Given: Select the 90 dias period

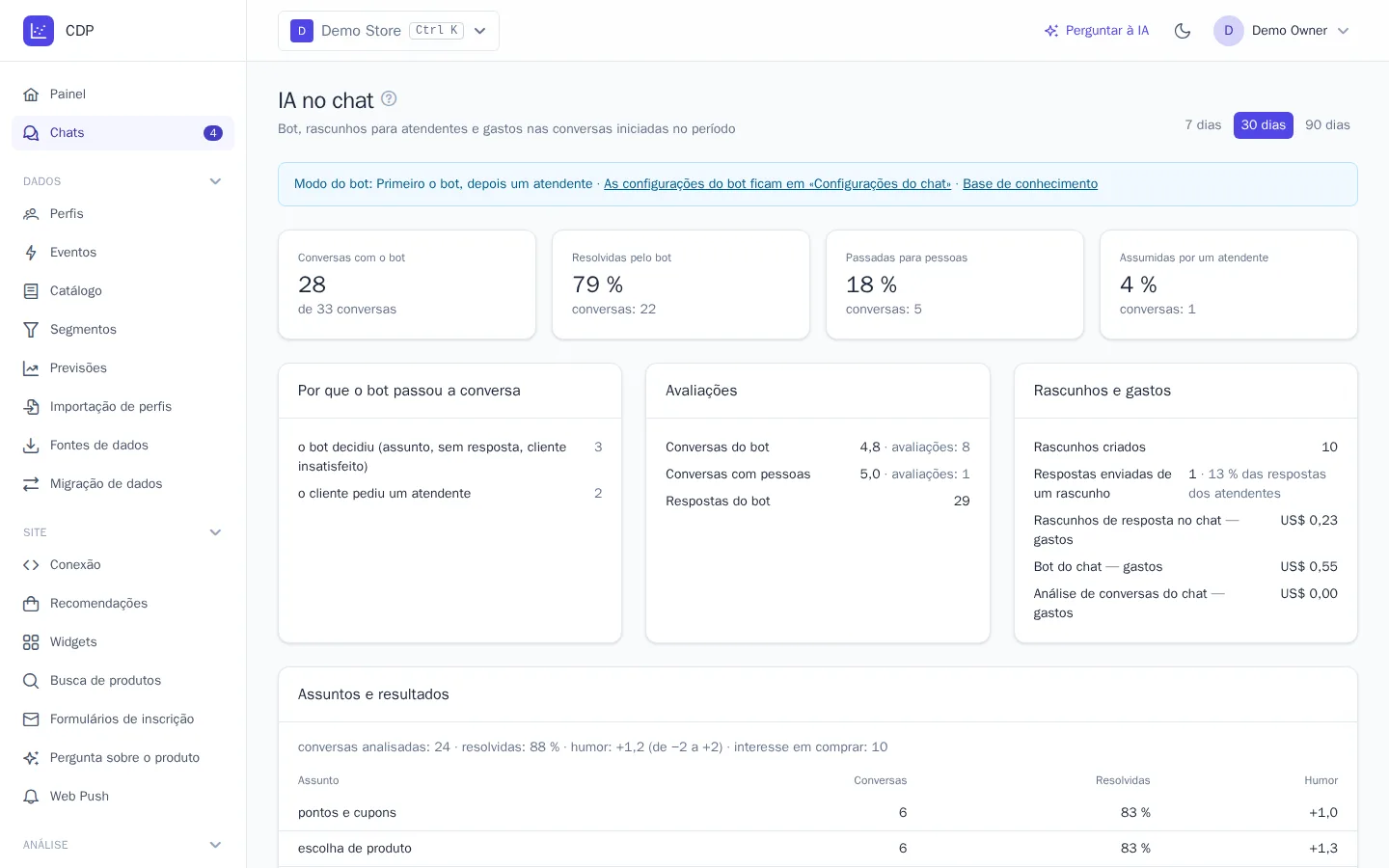Looking at the screenshot, I should coord(1327,125).
